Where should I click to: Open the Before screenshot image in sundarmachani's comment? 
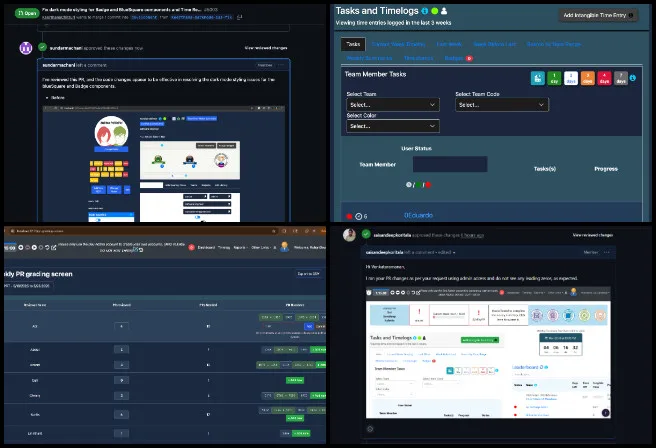point(164,164)
